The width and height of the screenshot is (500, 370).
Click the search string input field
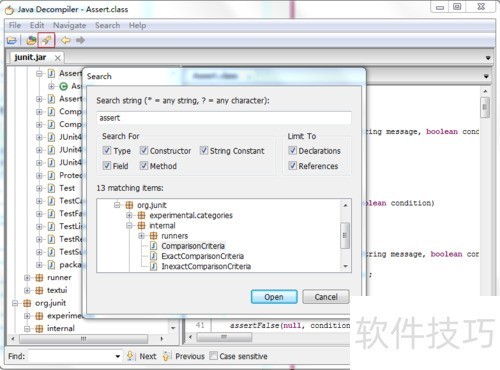224,118
